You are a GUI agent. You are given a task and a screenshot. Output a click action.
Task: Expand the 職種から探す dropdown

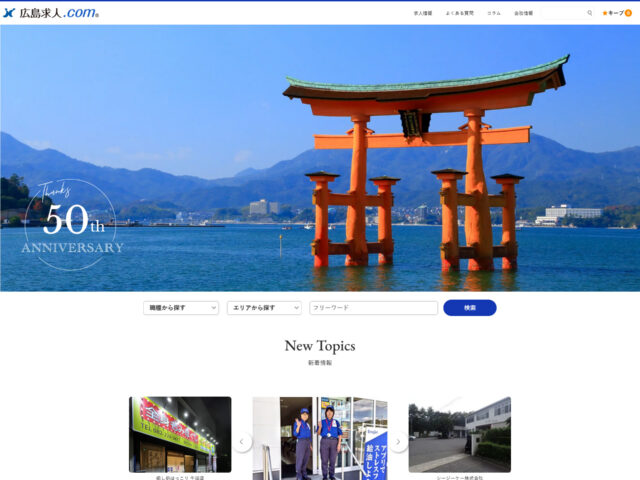181,308
